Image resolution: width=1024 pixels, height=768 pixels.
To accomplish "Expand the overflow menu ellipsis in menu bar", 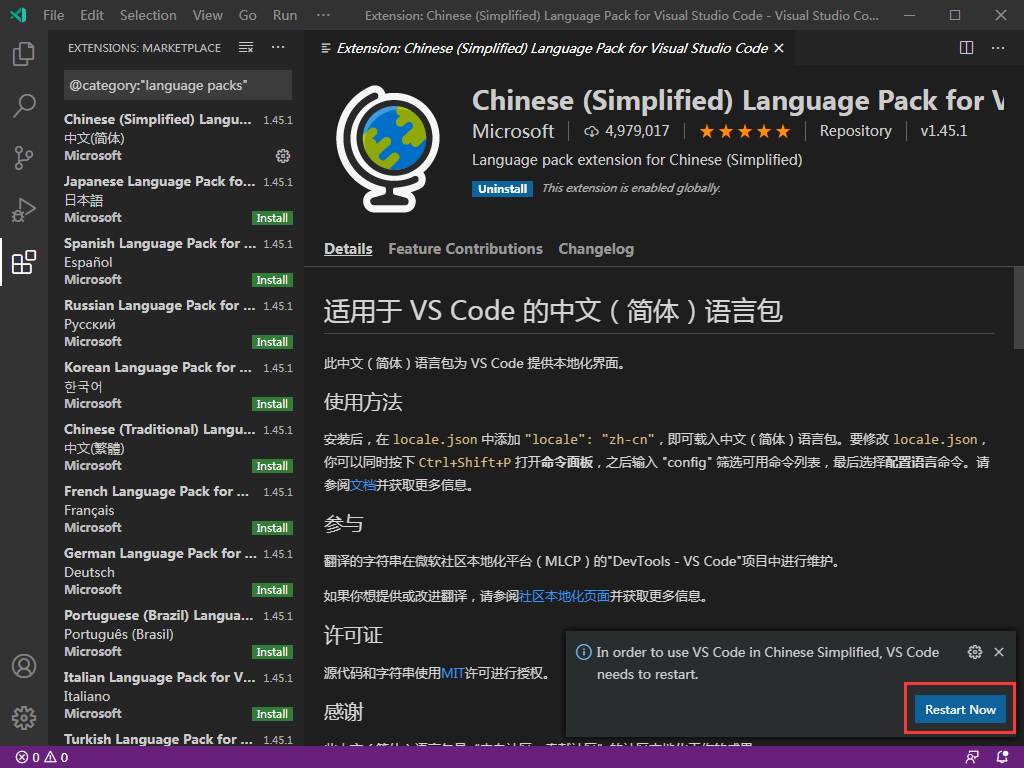I will coord(323,15).
